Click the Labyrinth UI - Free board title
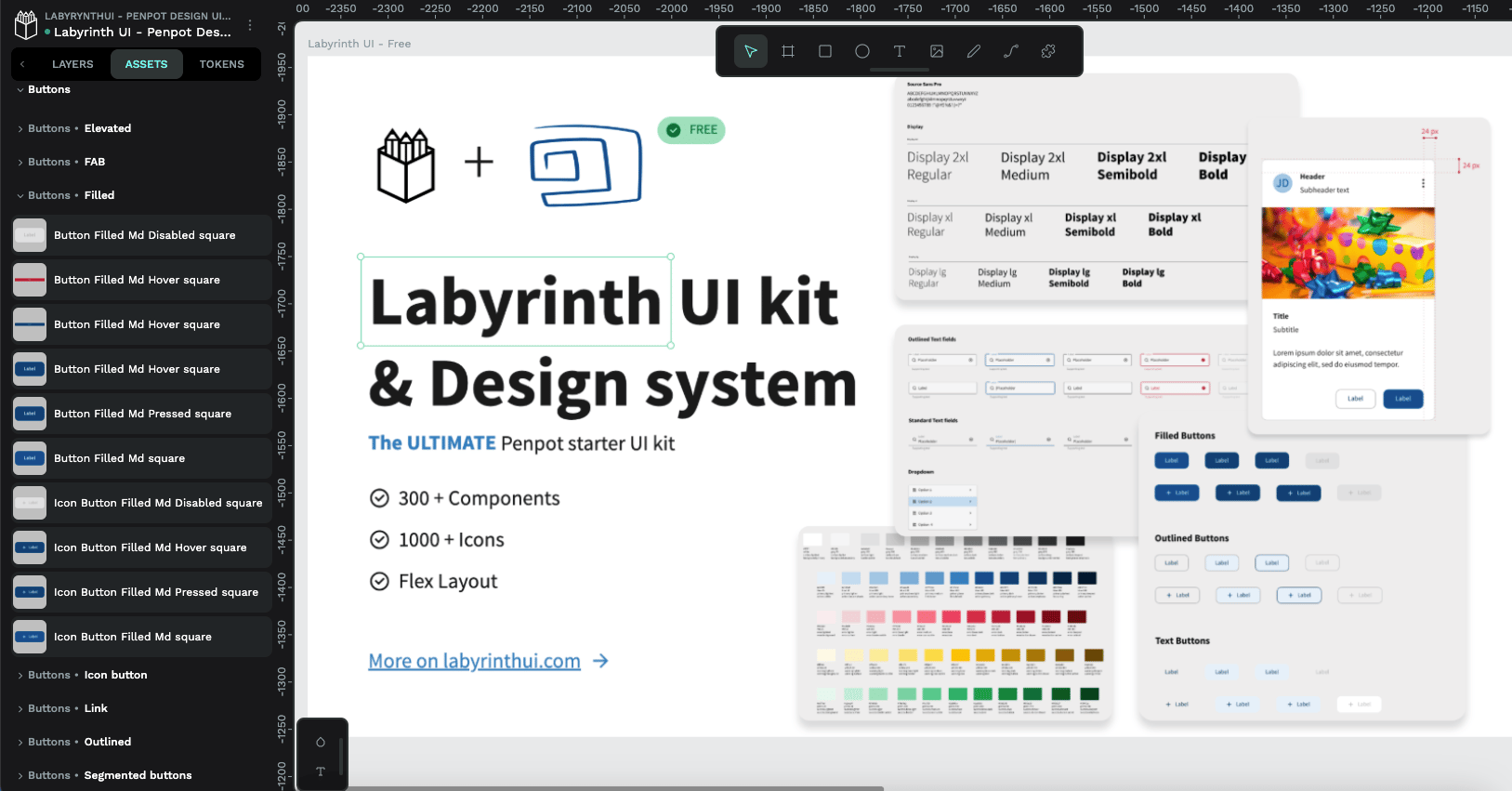The height and width of the screenshot is (791, 1512). click(x=359, y=44)
